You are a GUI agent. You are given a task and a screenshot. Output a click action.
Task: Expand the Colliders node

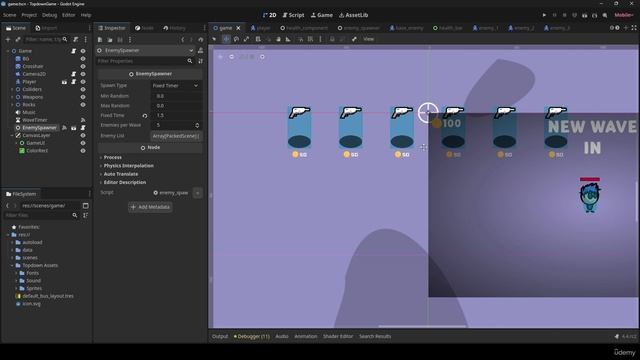(12, 89)
